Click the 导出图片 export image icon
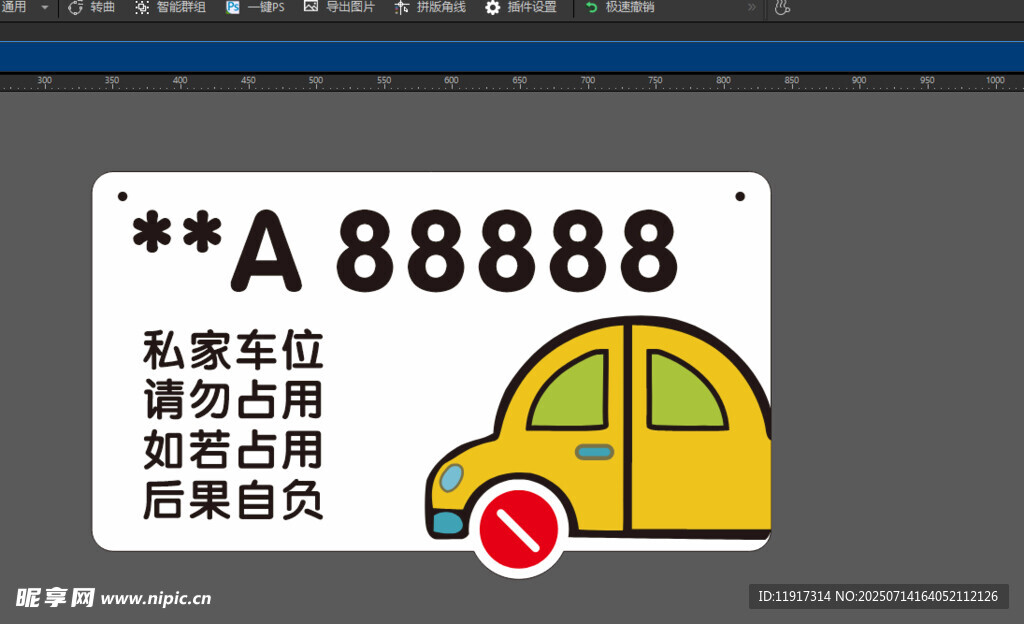 tap(311, 8)
